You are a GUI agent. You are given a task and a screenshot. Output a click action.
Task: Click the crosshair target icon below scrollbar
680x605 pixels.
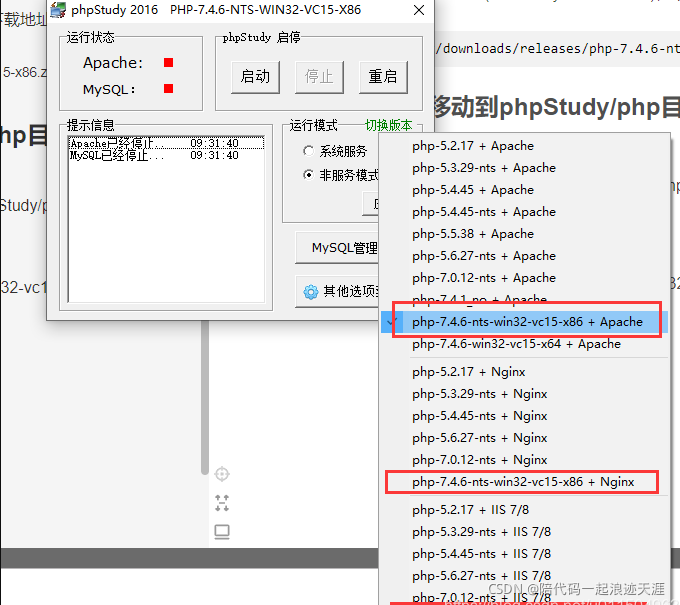(x=222, y=474)
